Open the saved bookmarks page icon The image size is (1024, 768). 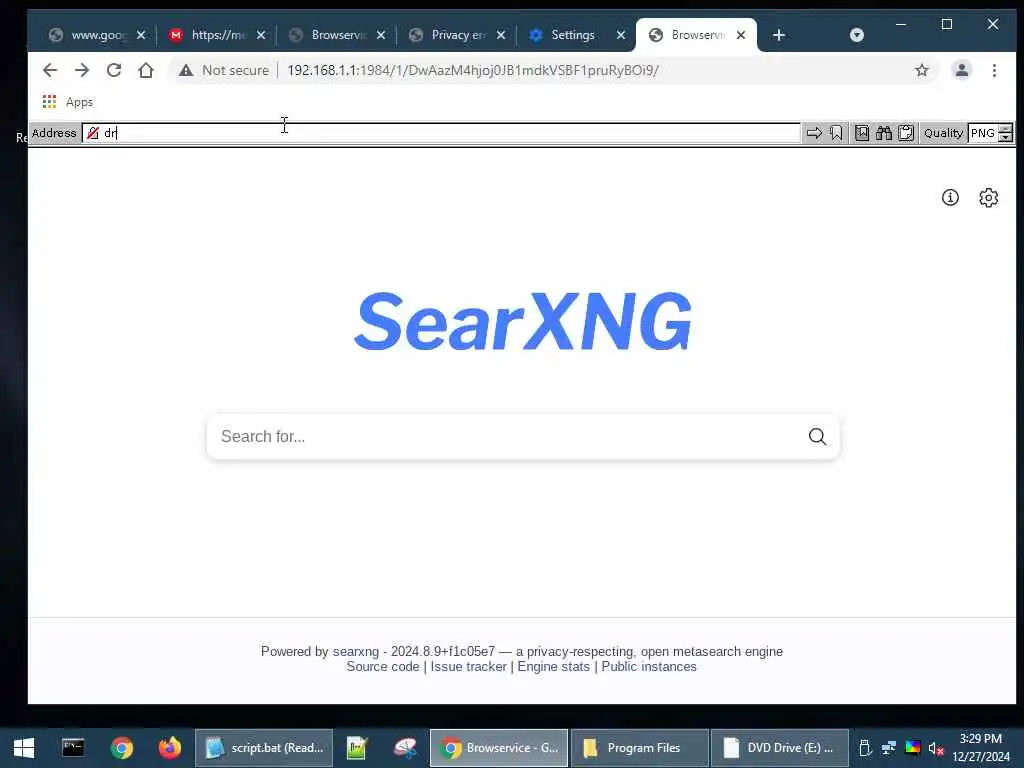coord(862,133)
